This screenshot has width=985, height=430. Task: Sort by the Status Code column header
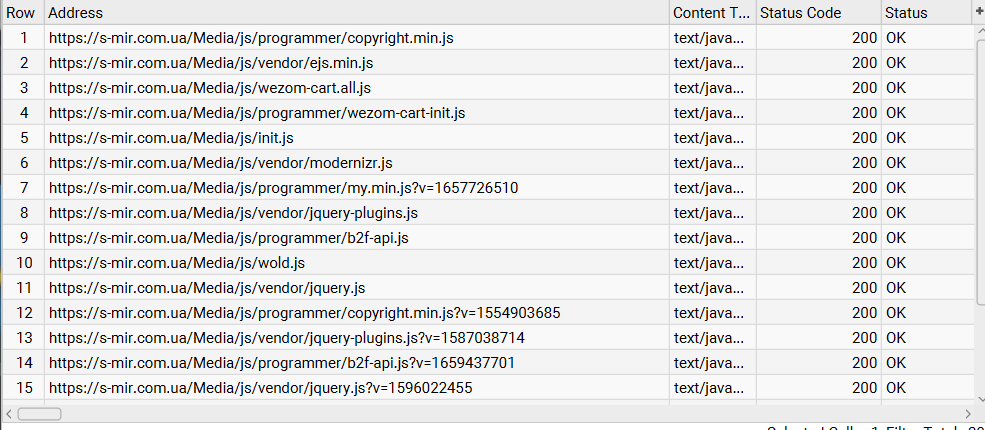[x=817, y=13]
